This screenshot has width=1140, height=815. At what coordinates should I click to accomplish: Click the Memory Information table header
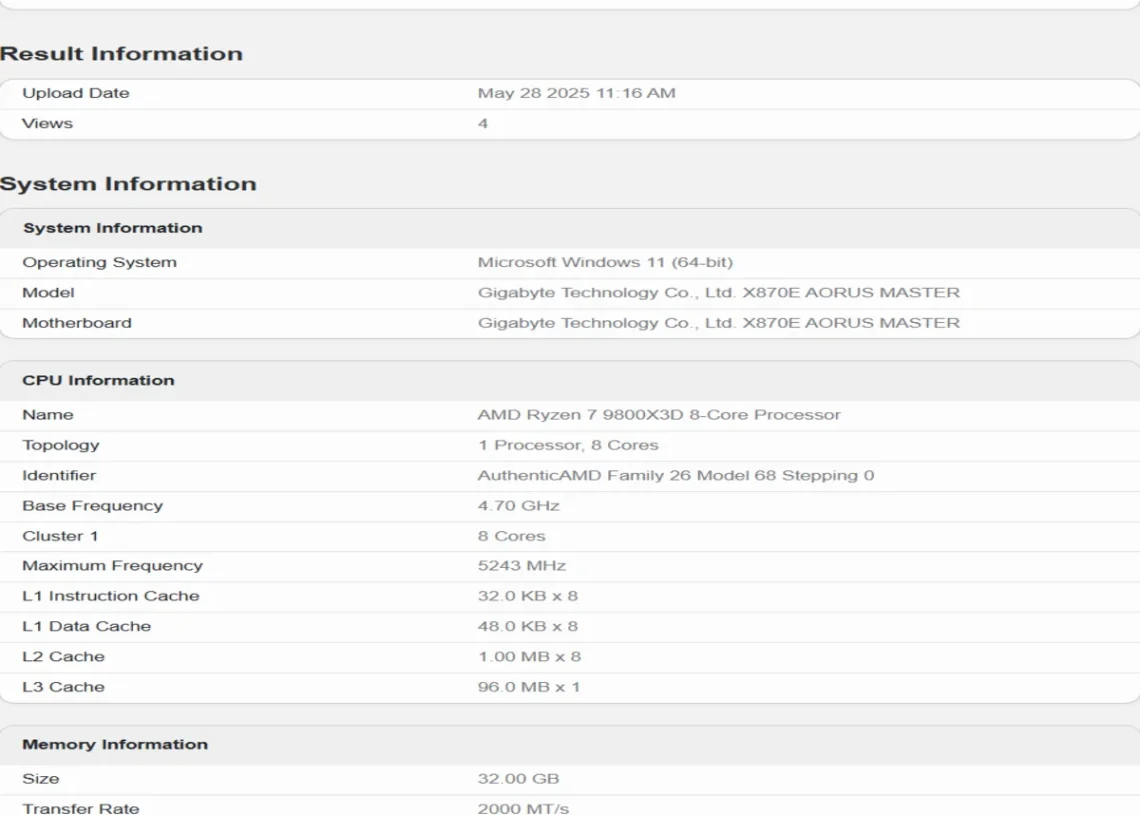point(115,744)
